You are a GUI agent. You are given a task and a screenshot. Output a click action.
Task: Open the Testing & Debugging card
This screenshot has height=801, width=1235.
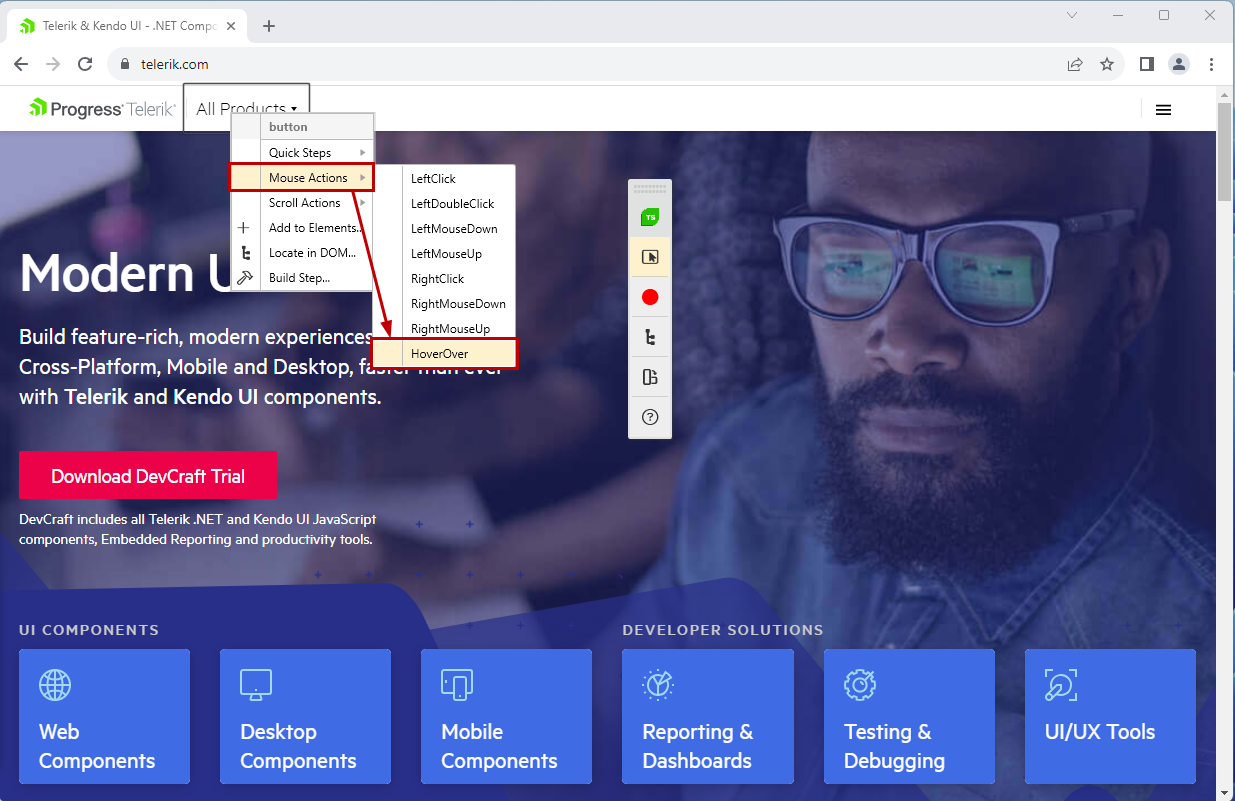click(909, 716)
